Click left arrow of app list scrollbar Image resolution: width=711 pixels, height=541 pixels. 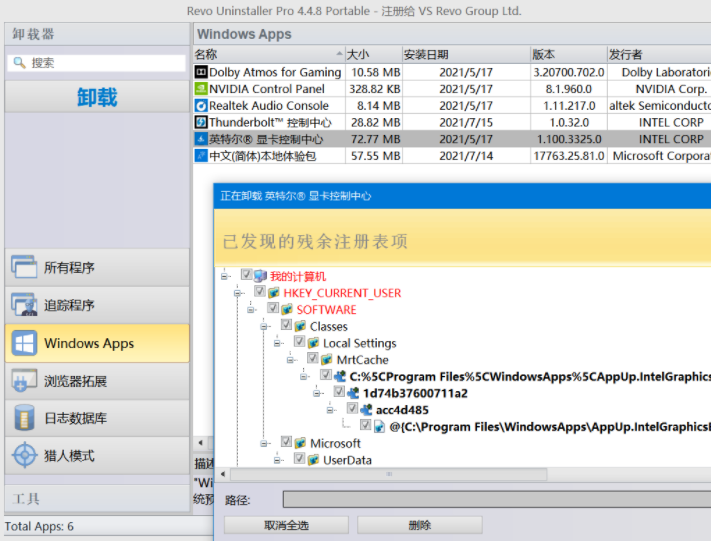201,442
